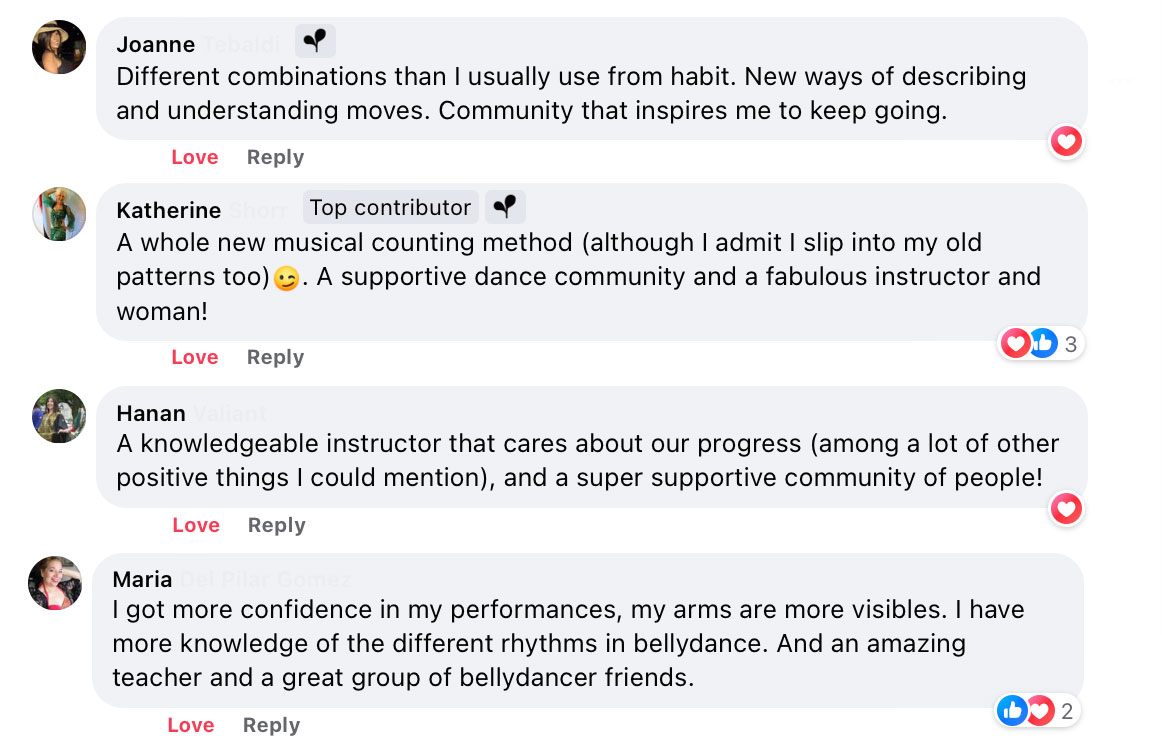The height and width of the screenshot is (744, 1162).
Task: Open heart reaction on Joanne's comment
Action: (x=1066, y=141)
